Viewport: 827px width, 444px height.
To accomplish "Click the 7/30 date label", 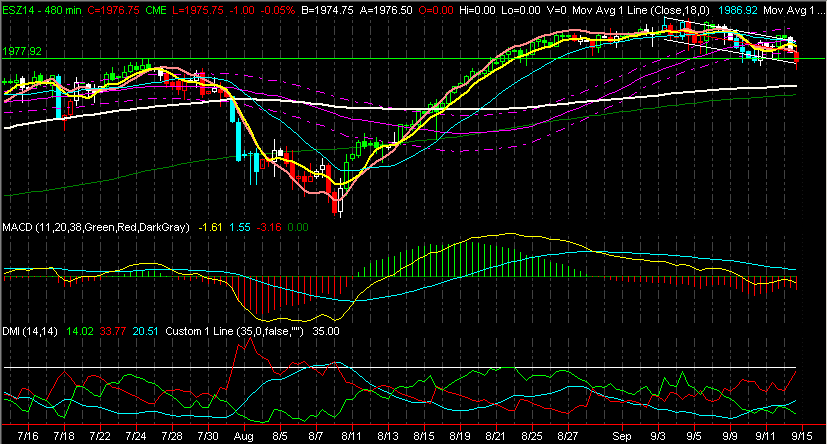I will coord(208,436).
